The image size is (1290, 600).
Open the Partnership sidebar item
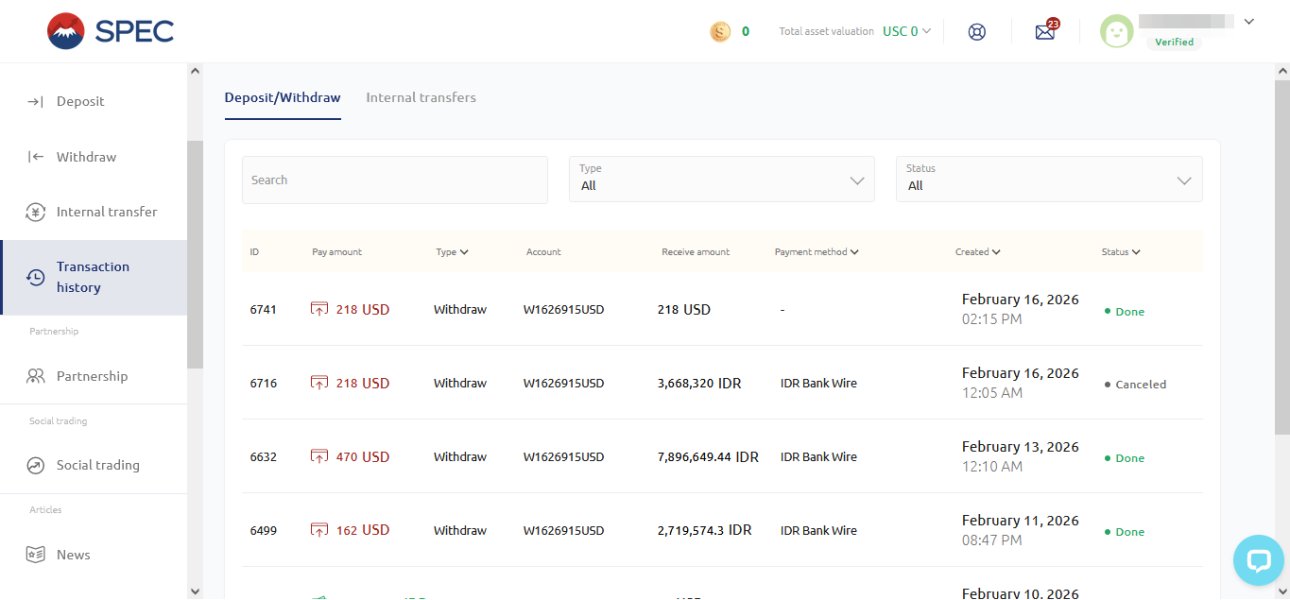(92, 376)
